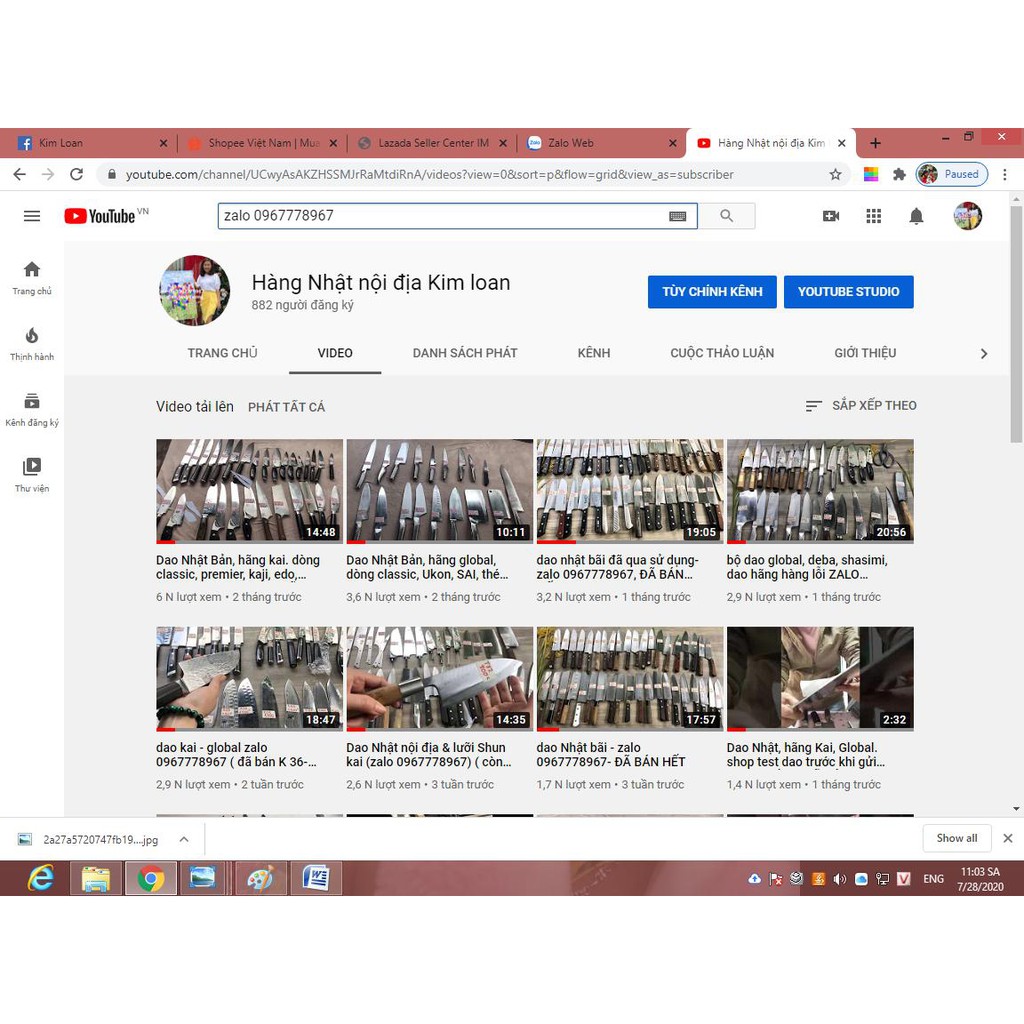
Task: Open the account avatar menu
Action: pos(967,216)
